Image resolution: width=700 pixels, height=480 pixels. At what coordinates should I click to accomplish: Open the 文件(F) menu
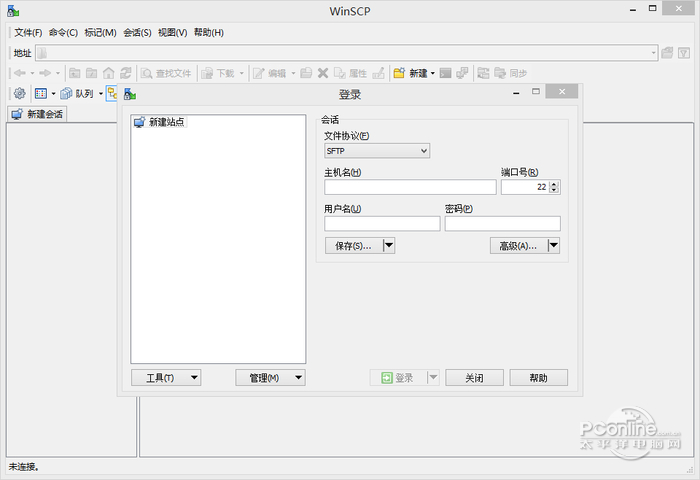pyautogui.click(x=28, y=33)
